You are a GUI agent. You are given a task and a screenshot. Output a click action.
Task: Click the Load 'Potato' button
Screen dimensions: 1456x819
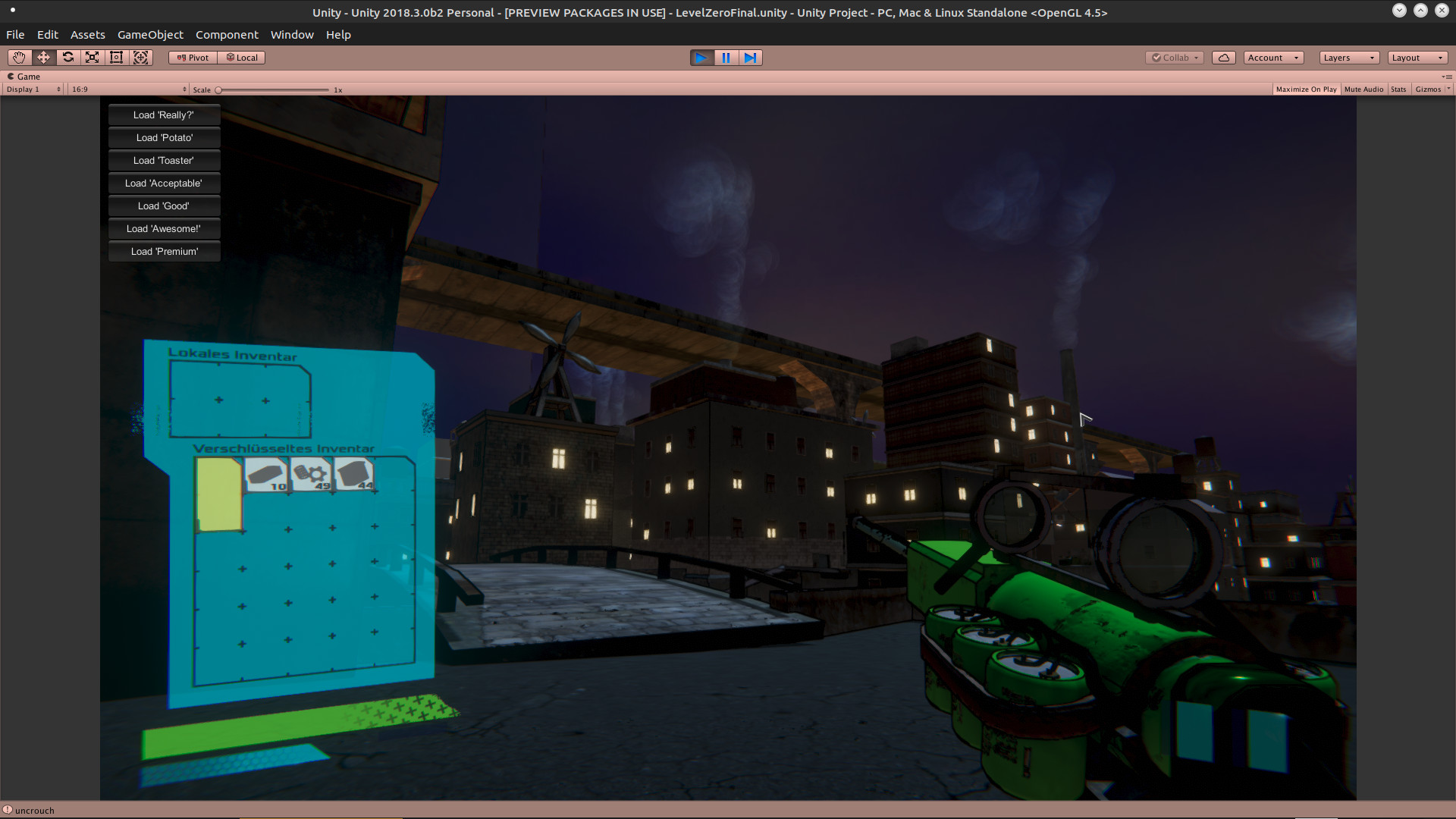click(x=164, y=138)
